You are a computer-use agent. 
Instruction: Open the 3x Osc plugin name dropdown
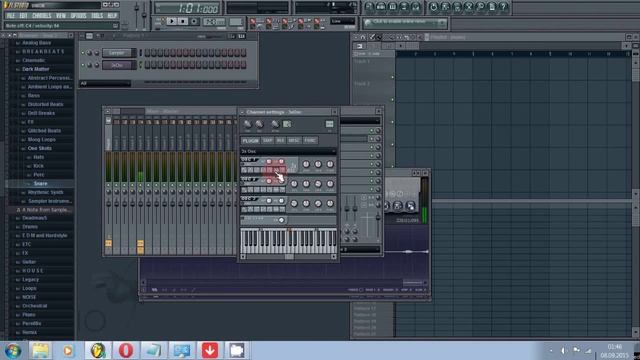click(x=288, y=151)
